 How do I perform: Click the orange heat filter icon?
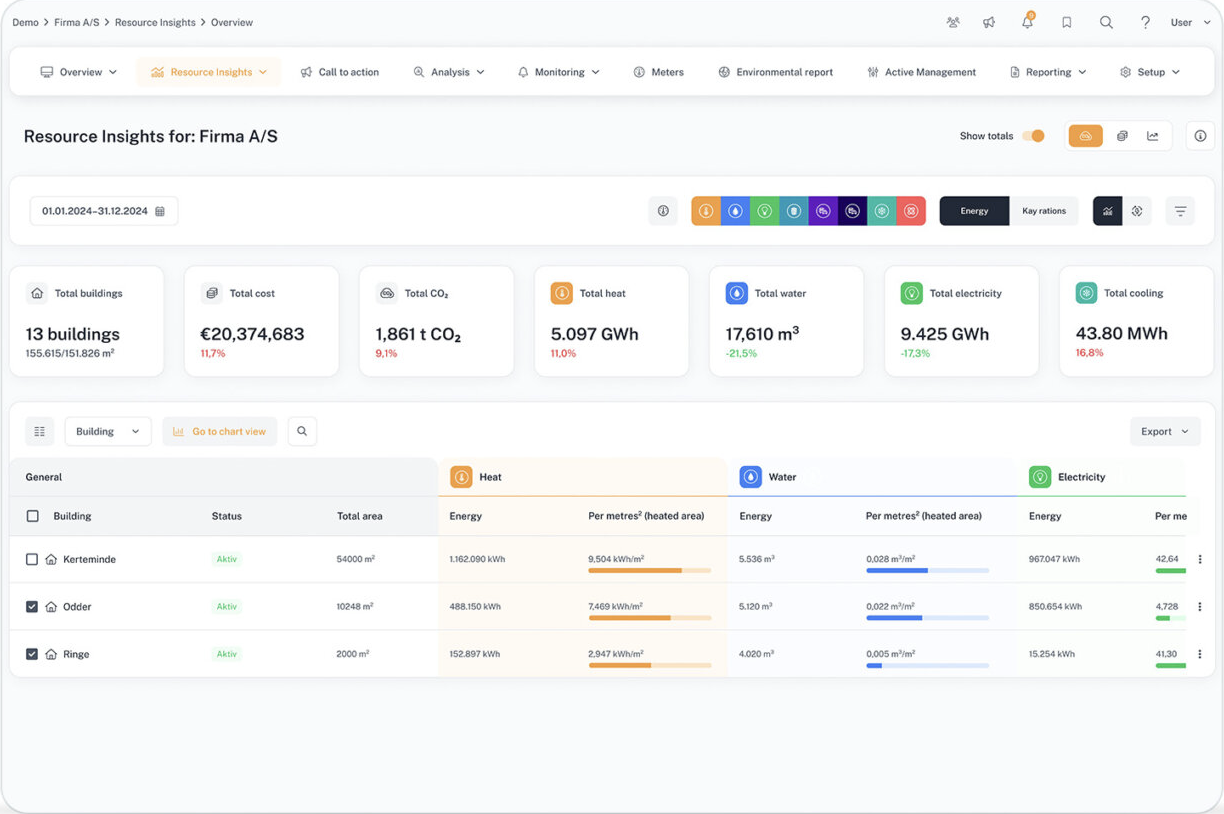706,211
